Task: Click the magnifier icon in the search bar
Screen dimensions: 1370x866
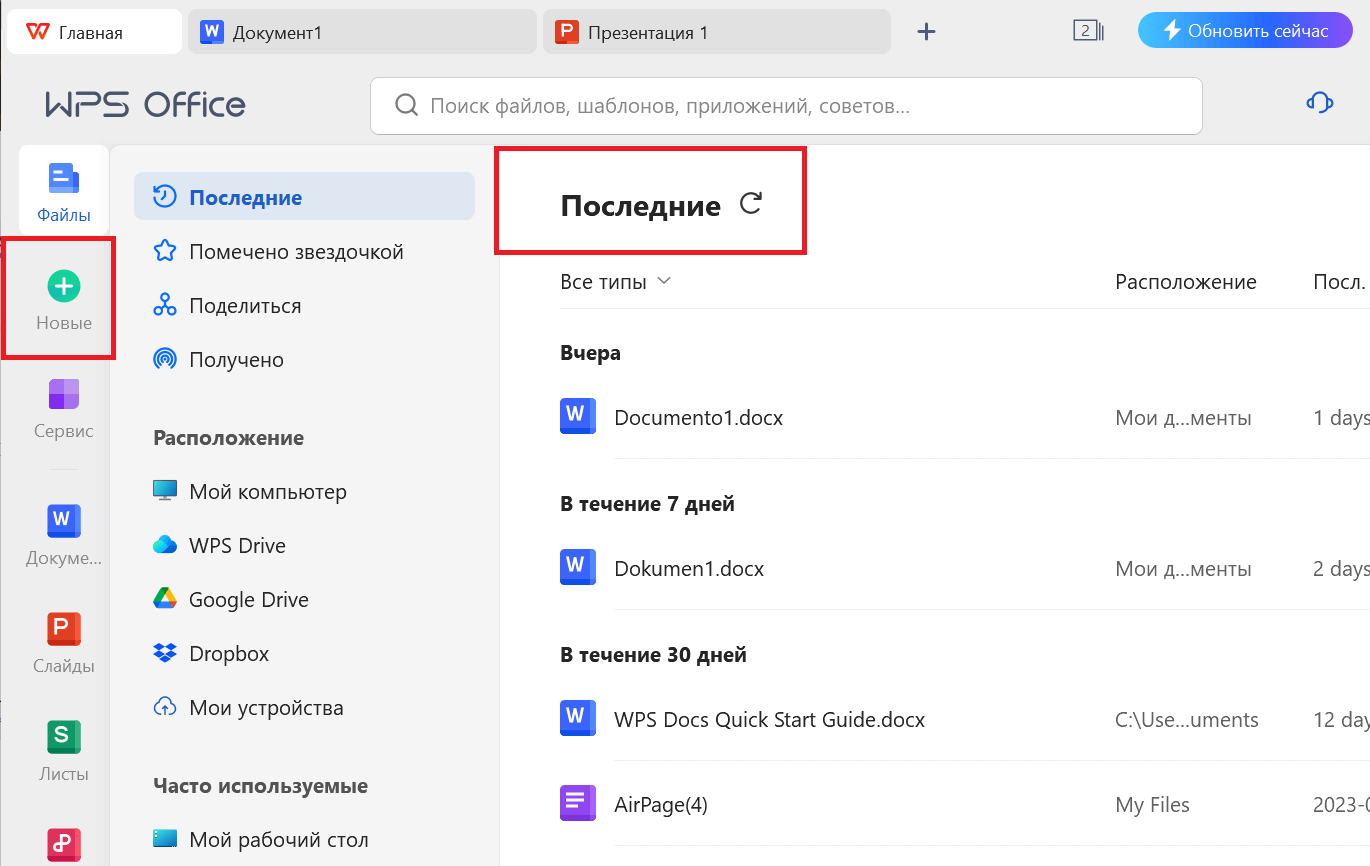Action: [404, 105]
